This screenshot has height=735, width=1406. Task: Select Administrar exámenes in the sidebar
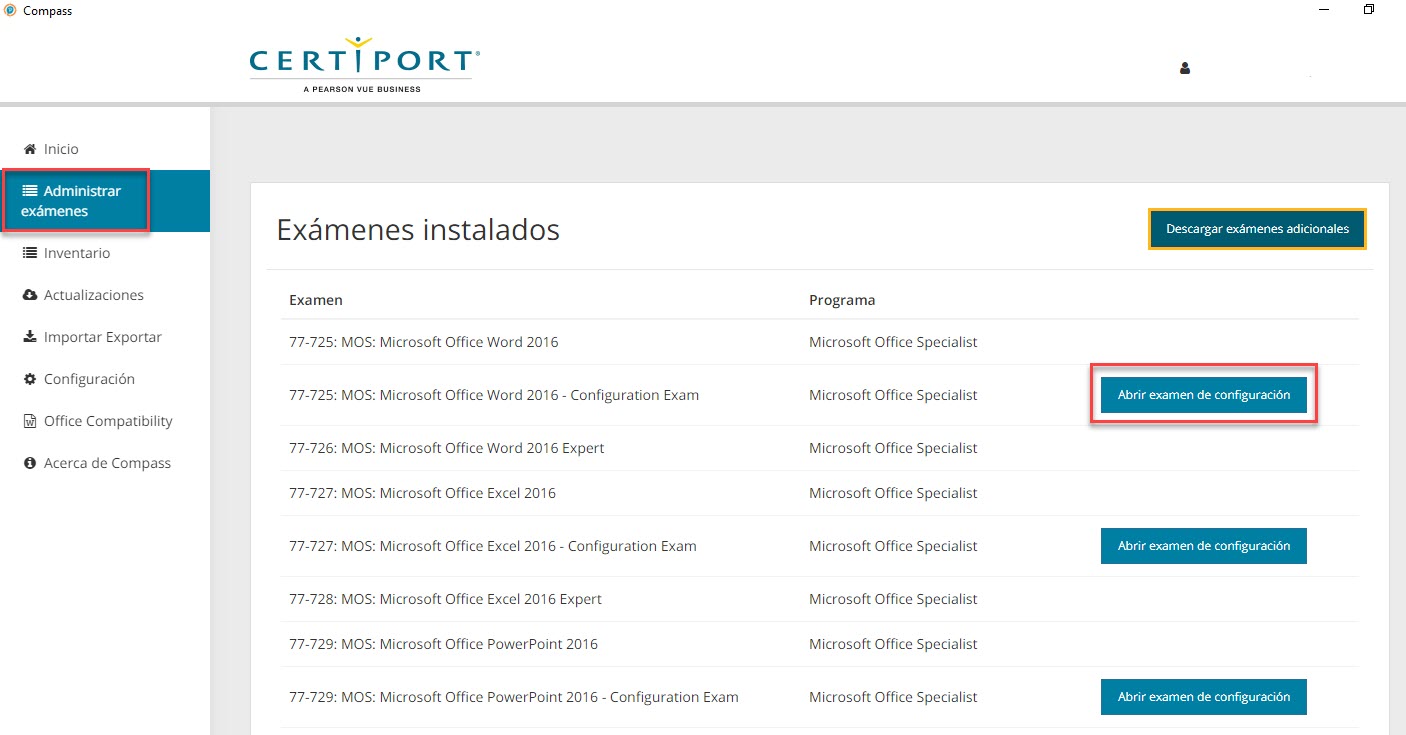coord(105,201)
